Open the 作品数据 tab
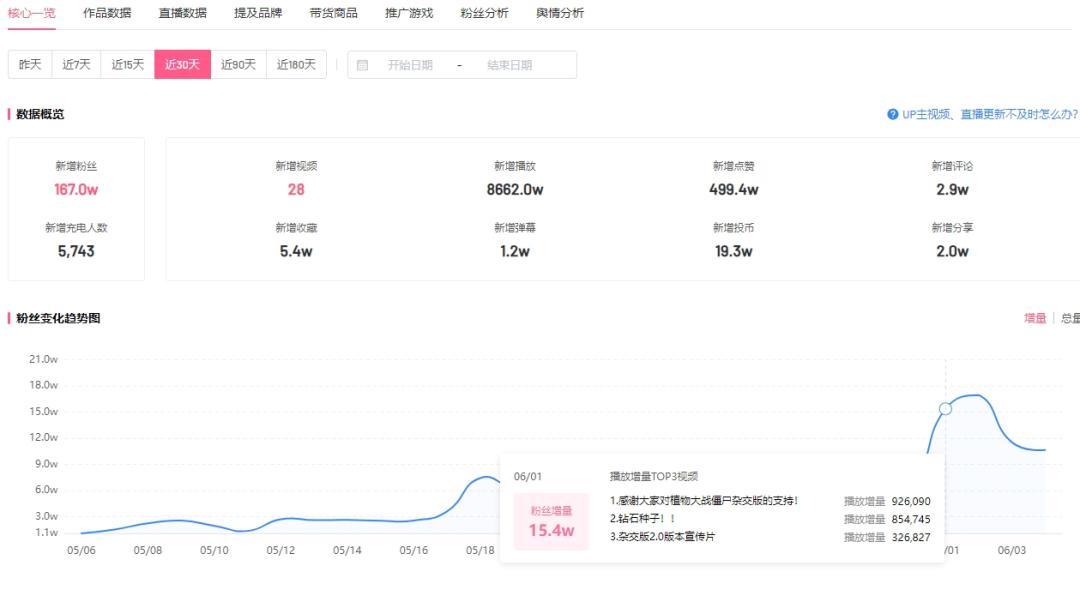1080x596 pixels. pos(107,13)
